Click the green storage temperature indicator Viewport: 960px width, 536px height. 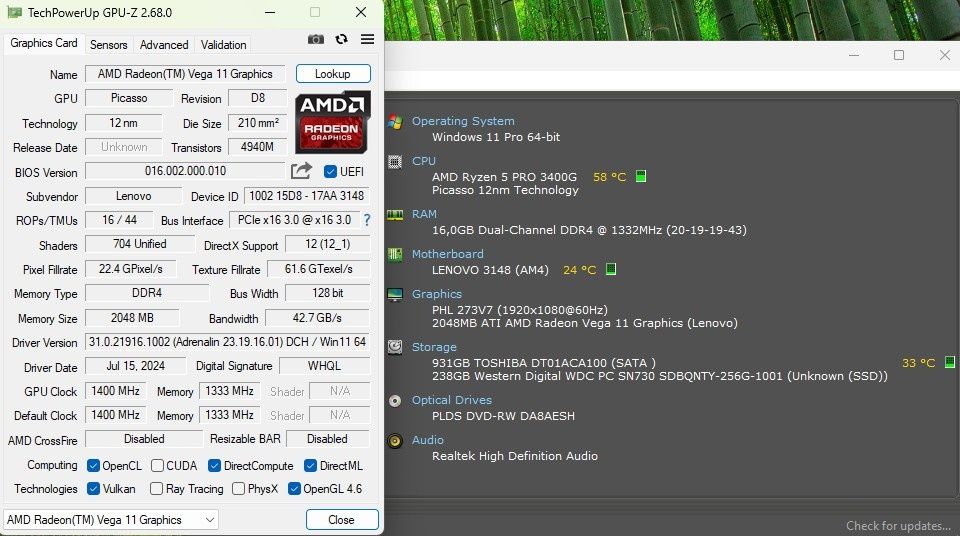click(950, 362)
